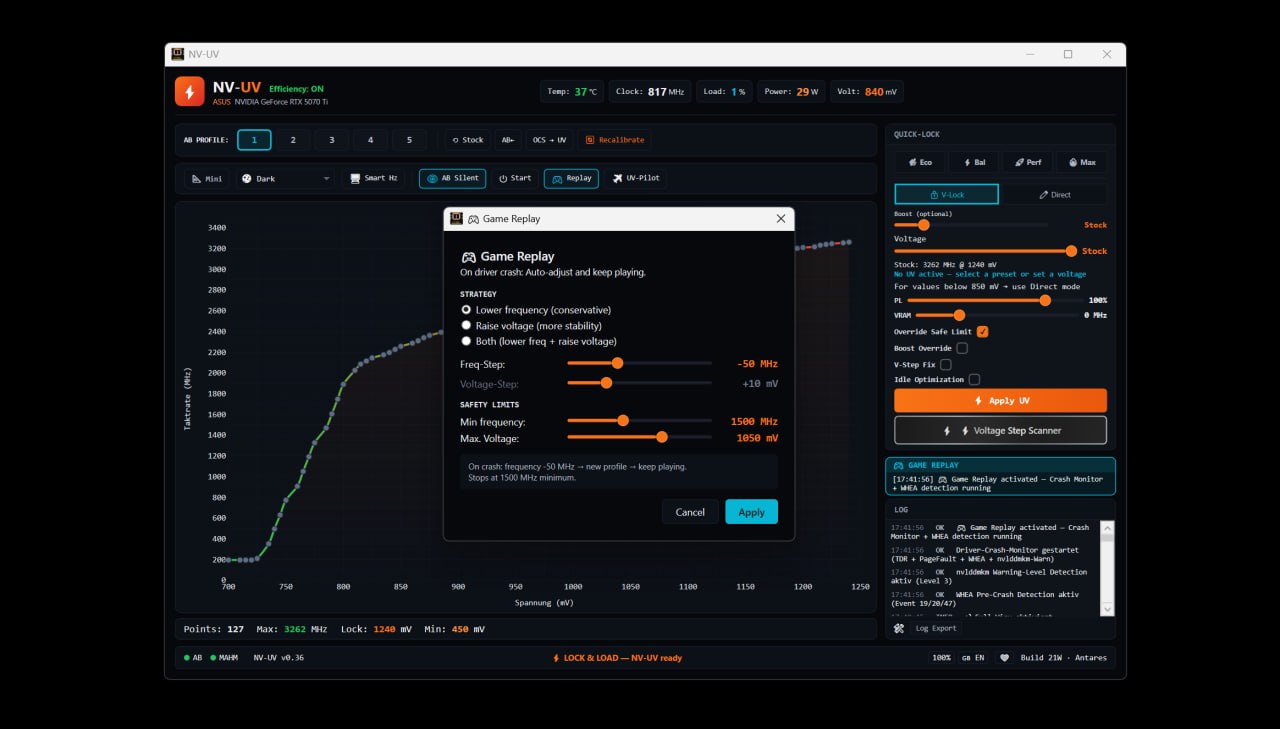Choose 'Both (lower freq + raise voltage)' option

click(x=466, y=341)
